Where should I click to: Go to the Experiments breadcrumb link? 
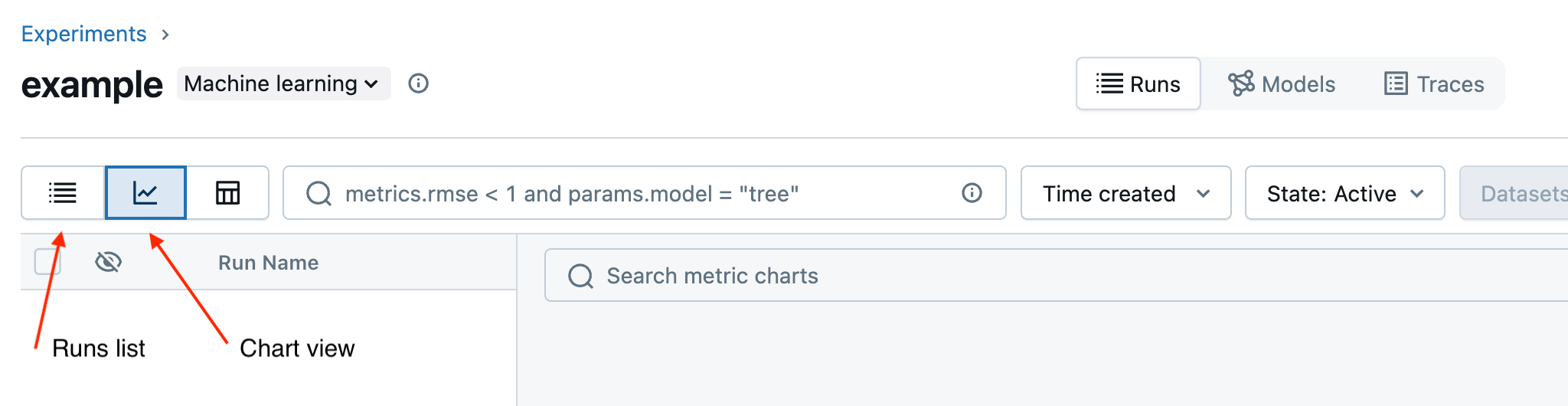[83, 34]
